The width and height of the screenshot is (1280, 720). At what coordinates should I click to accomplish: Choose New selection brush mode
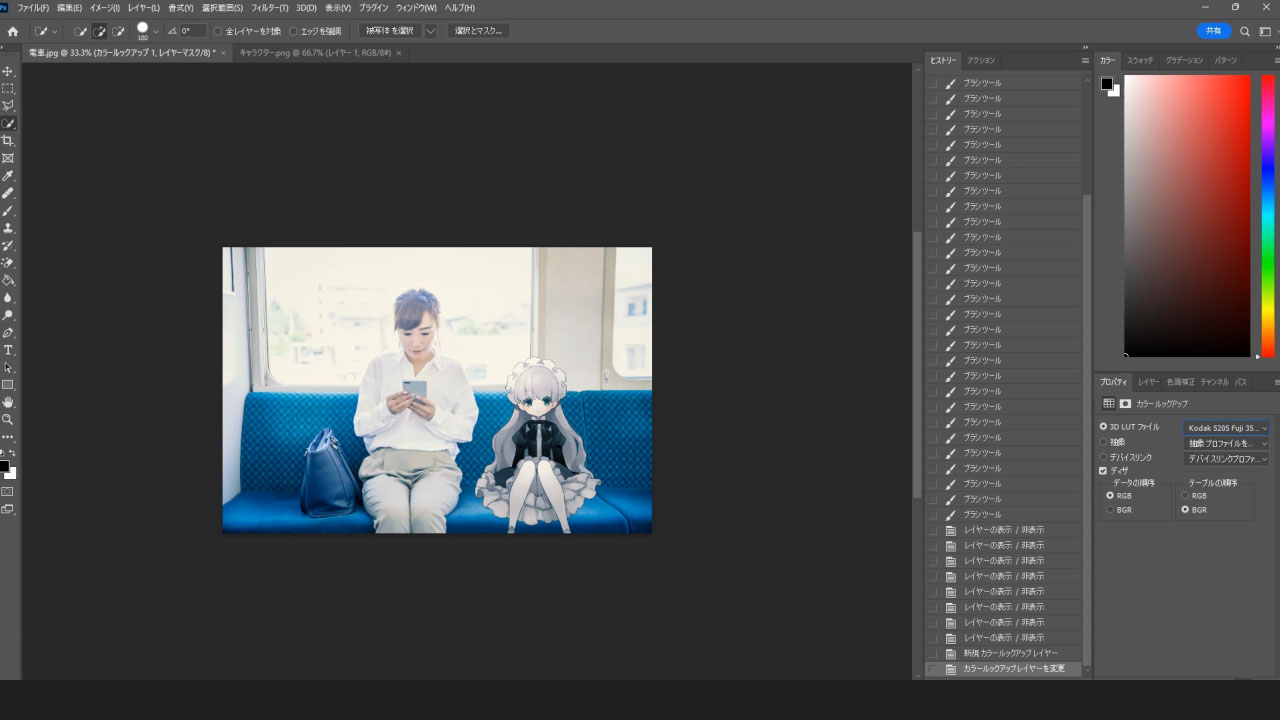coord(80,31)
